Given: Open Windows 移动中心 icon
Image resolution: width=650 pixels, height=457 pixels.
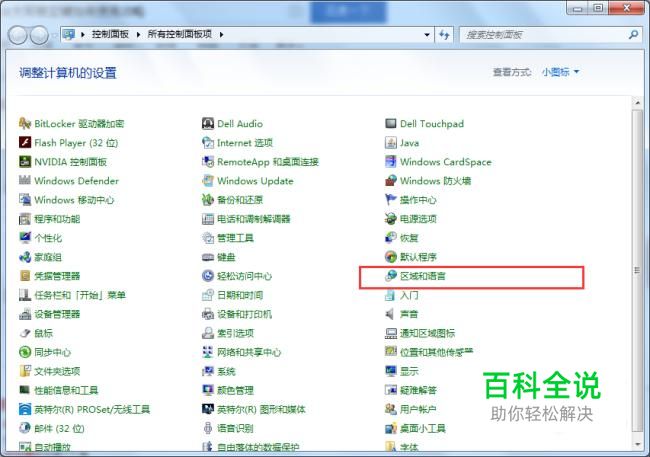Looking at the screenshot, I should point(25,199).
